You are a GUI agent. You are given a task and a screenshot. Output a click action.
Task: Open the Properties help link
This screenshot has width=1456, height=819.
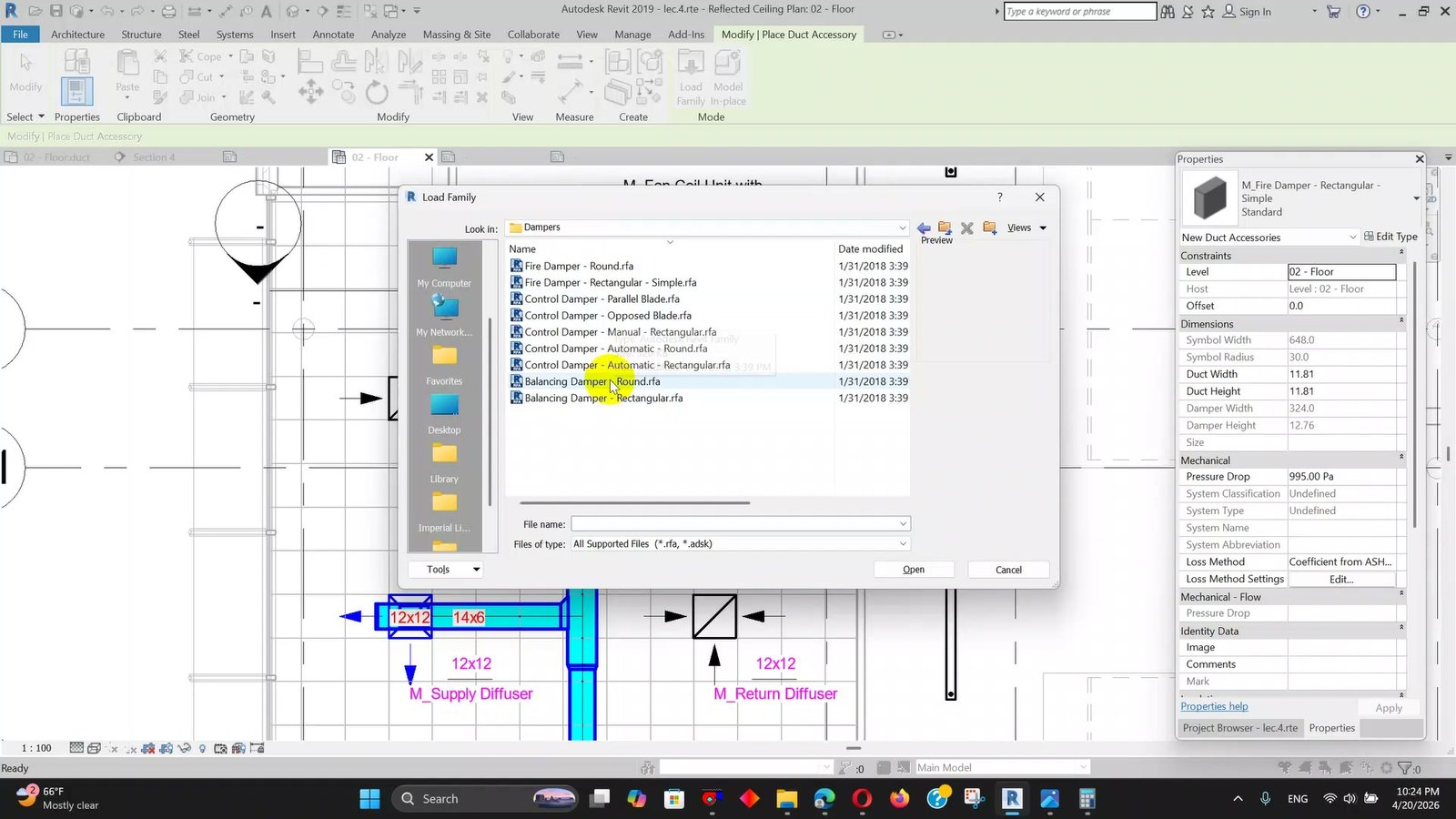[x=1214, y=706]
